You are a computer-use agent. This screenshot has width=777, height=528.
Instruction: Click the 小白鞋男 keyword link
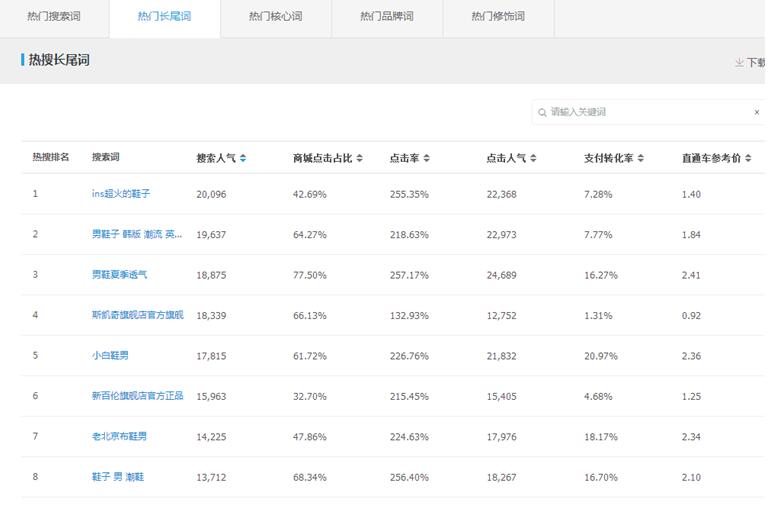point(110,356)
